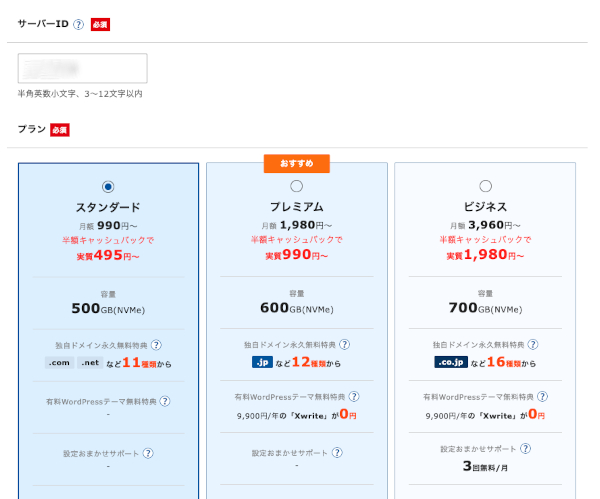Show 設定おまかせサポート help in スタンダード column
This screenshot has height=499, width=600.
[x=147, y=453]
